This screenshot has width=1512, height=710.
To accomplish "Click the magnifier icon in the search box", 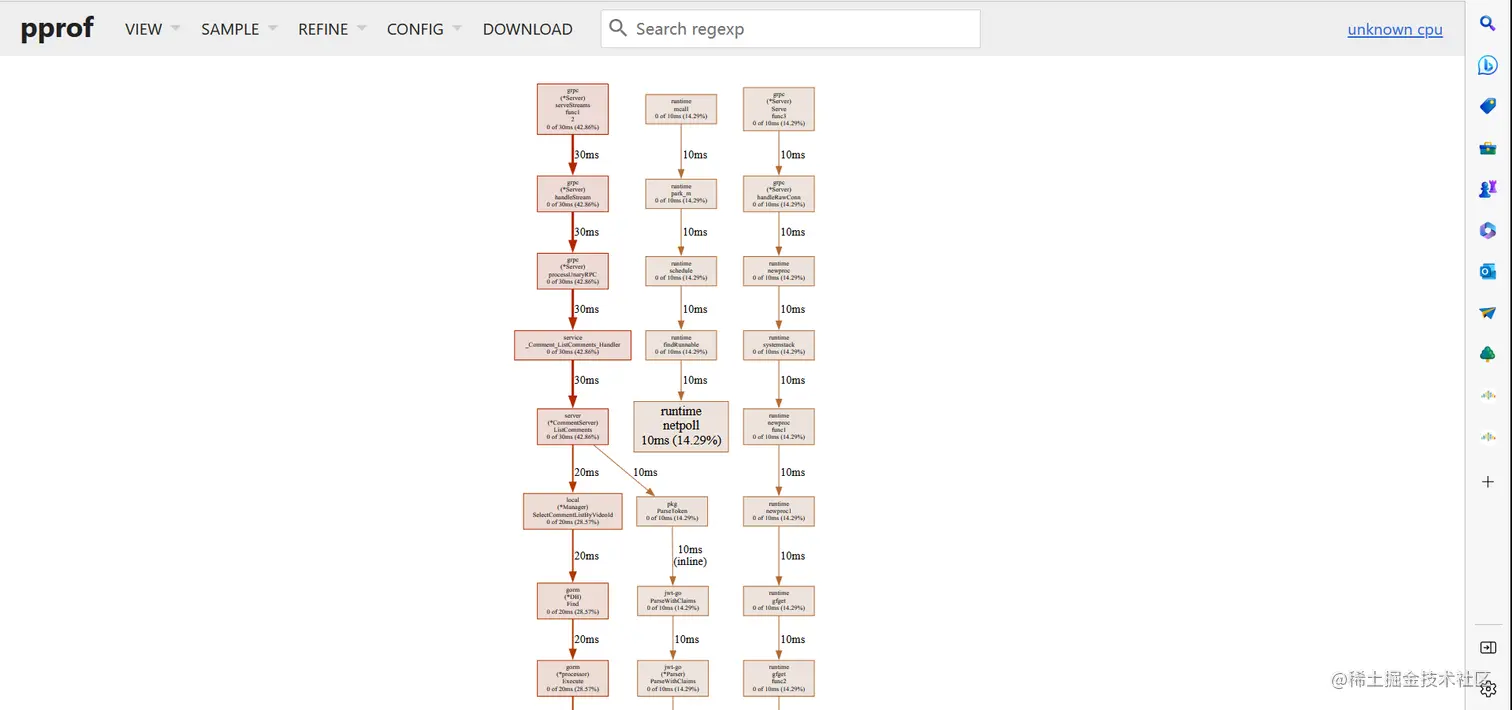I will (x=618, y=28).
